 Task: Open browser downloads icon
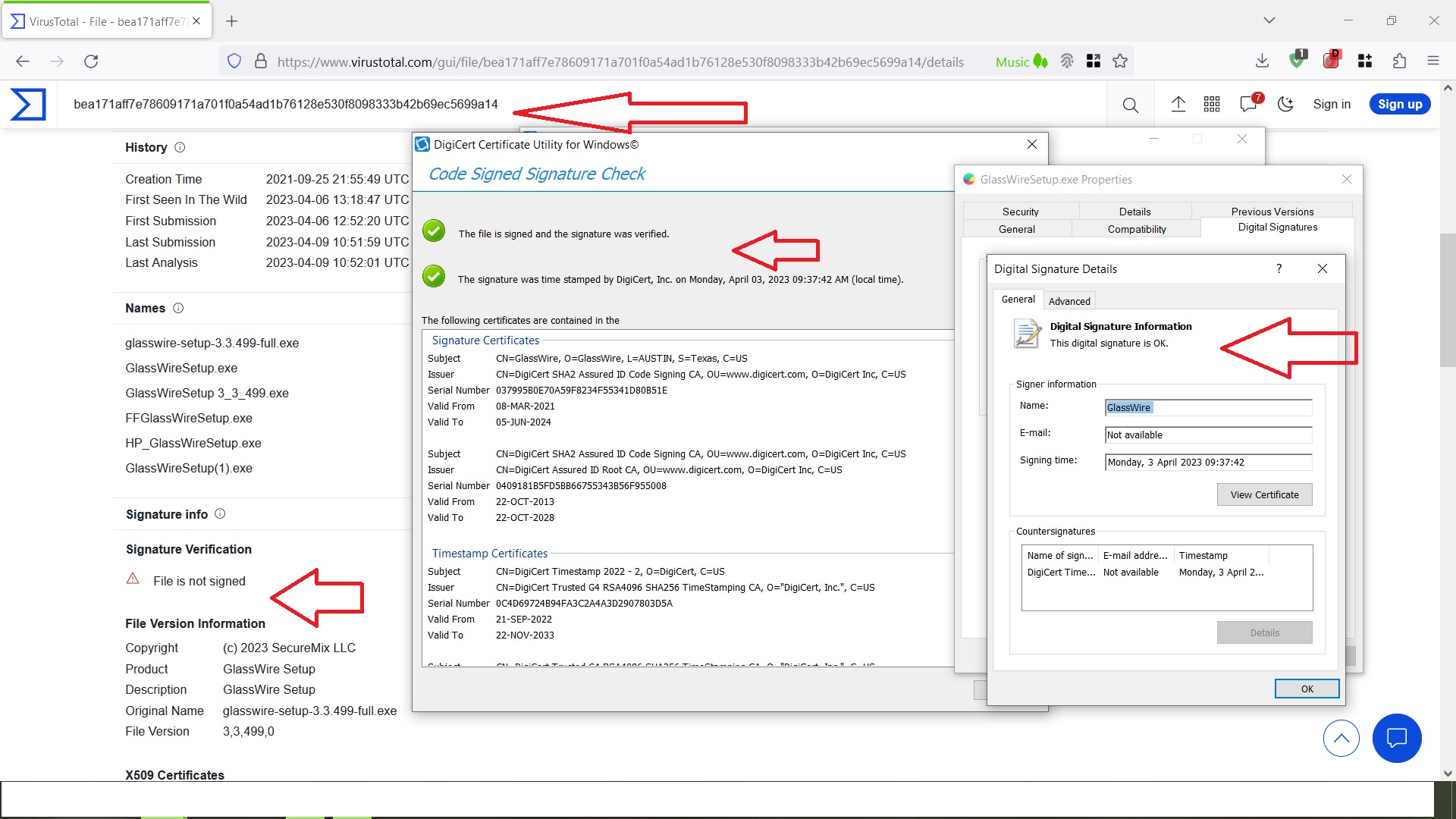coord(1262,61)
